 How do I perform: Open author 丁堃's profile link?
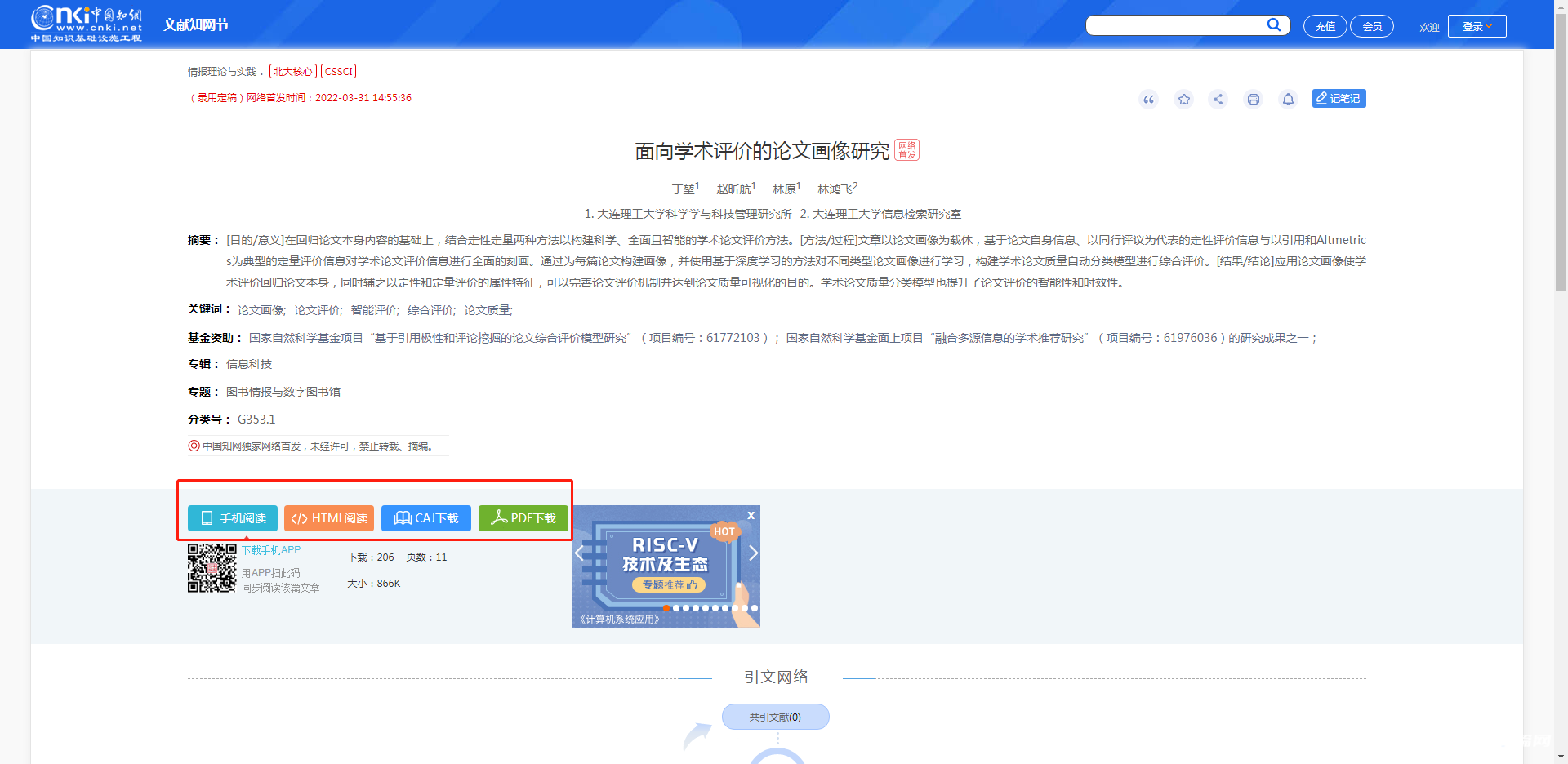(x=684, y=189)
